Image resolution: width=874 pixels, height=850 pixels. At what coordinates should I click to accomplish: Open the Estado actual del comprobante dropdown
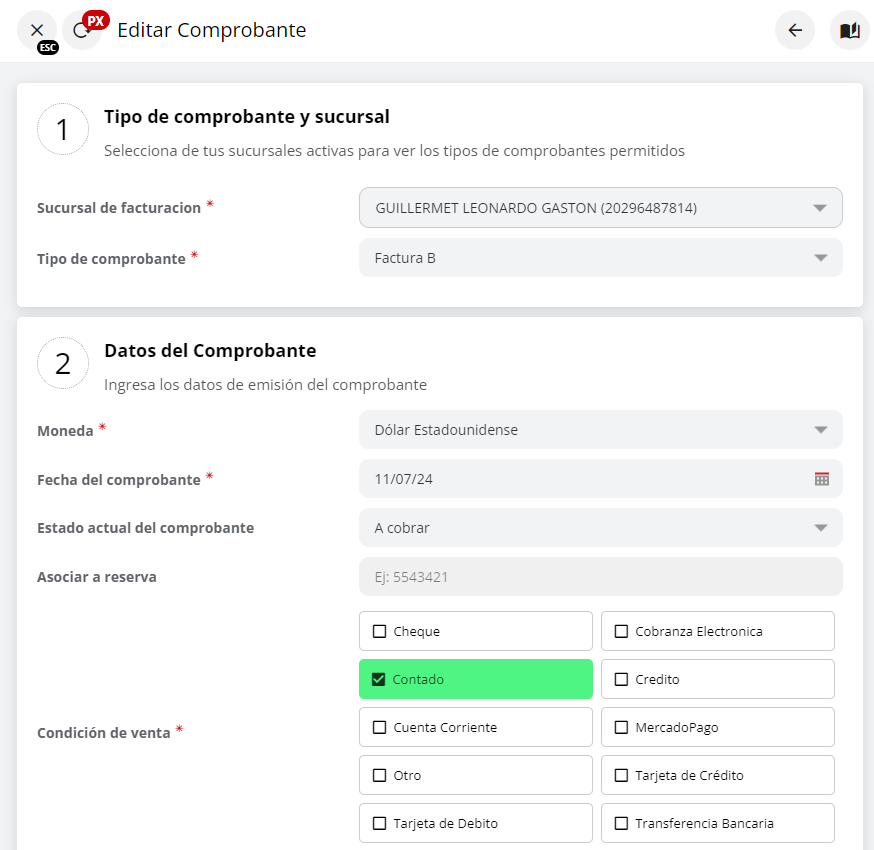(820, 528)
